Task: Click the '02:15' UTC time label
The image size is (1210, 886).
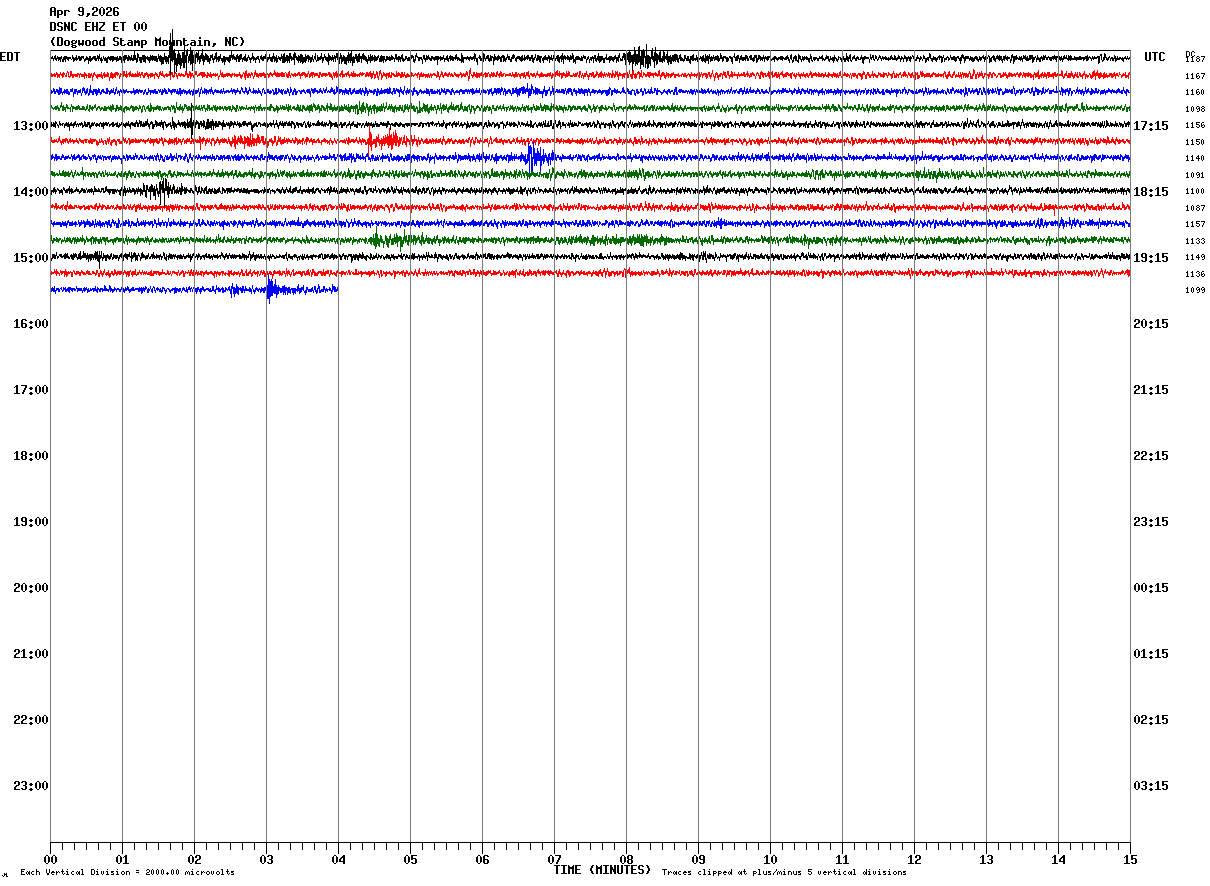Action: pyautogui.click(x=1151, y=719)
